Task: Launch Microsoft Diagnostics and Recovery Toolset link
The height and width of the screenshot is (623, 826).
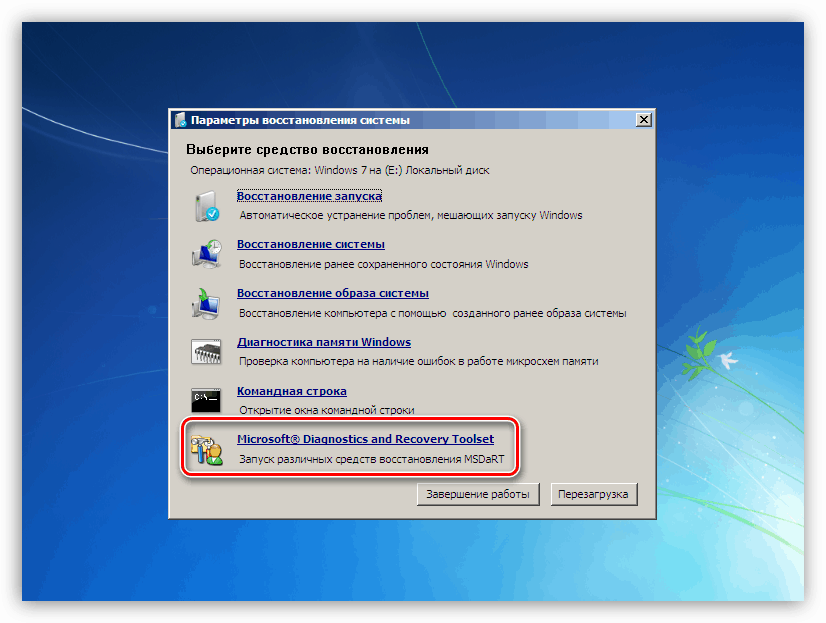Action: click(x=366, y=439)
